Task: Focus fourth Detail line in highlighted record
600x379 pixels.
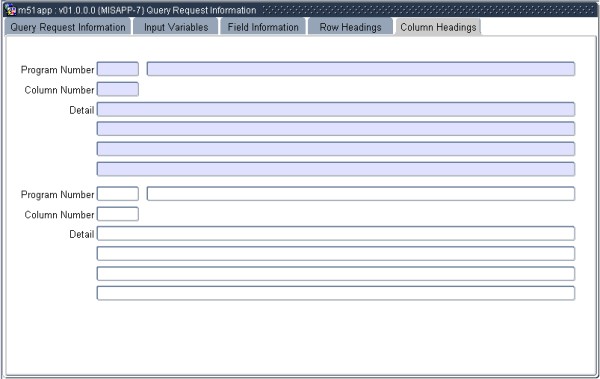Action: [336, 169]
